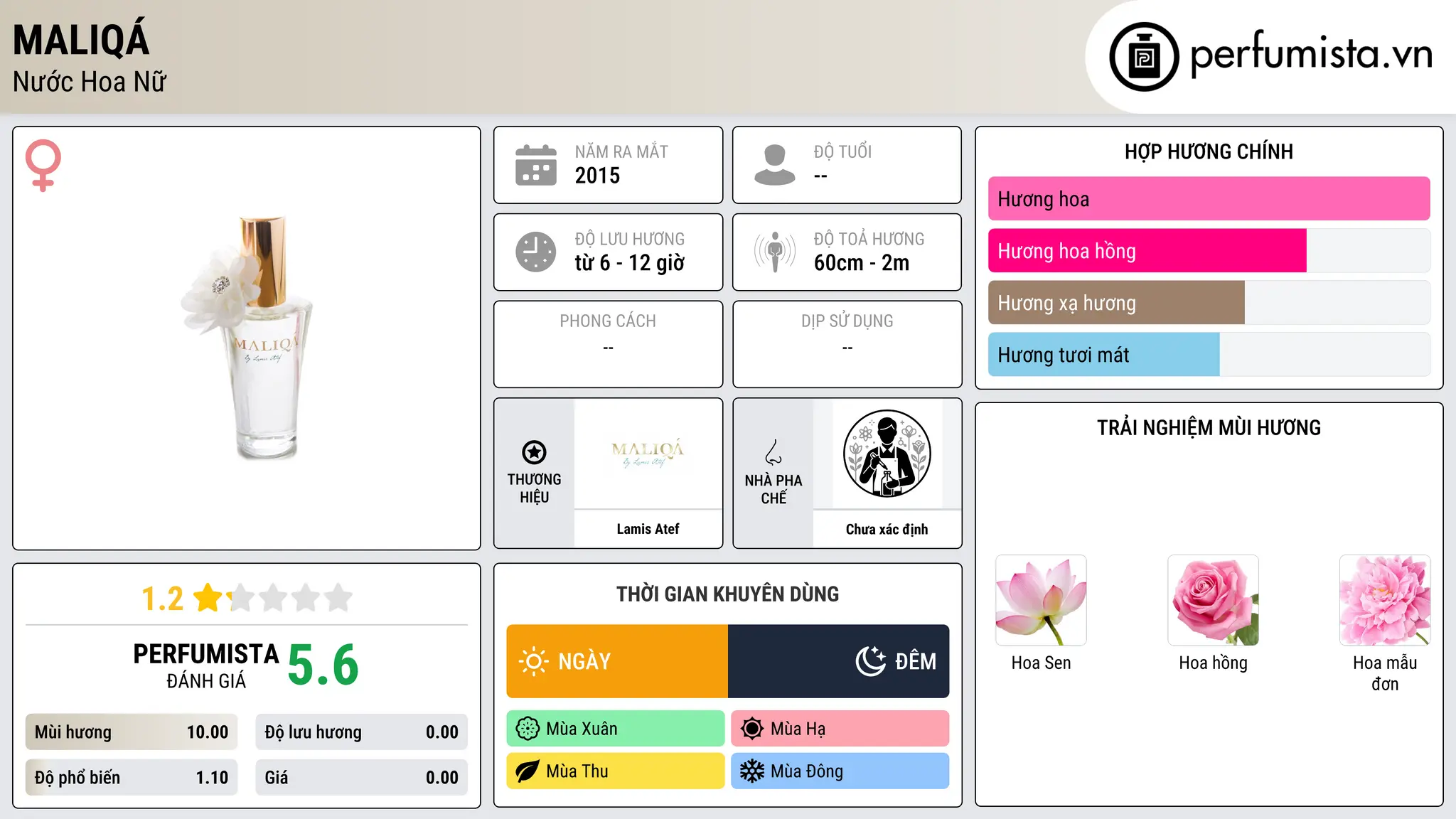Click the star badge icon above THƯƠNG HIỆU
The height and width of the screenshot is (819, 1456).
click(x=534, y=452)
